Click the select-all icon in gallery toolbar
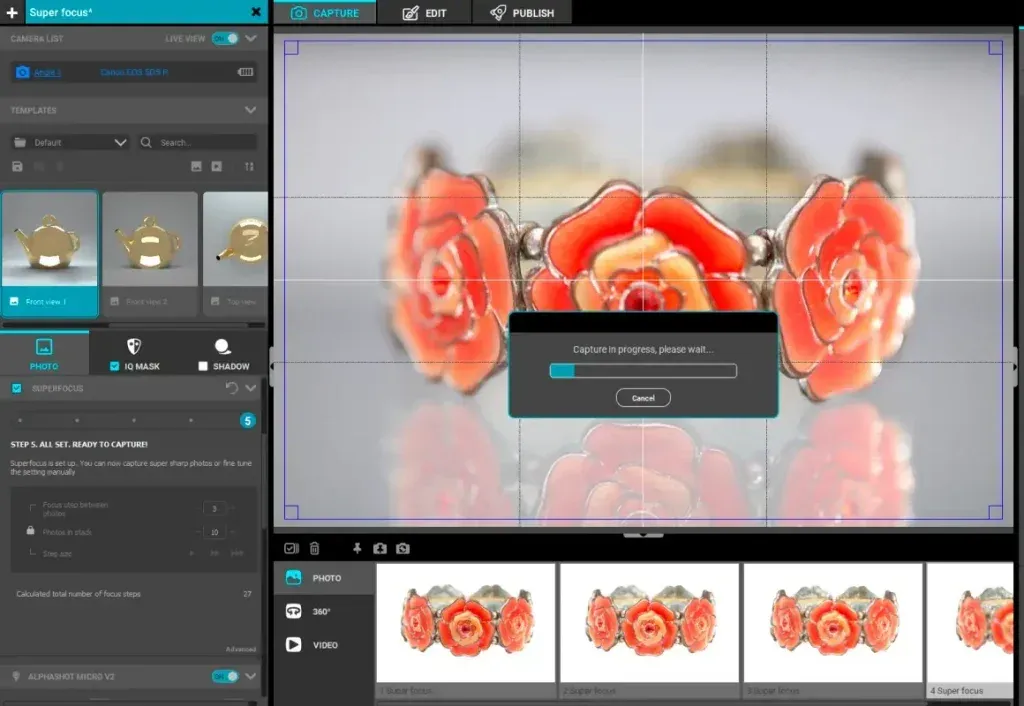This screenshot has height=706, width=1024. click(x=291, y=548)
